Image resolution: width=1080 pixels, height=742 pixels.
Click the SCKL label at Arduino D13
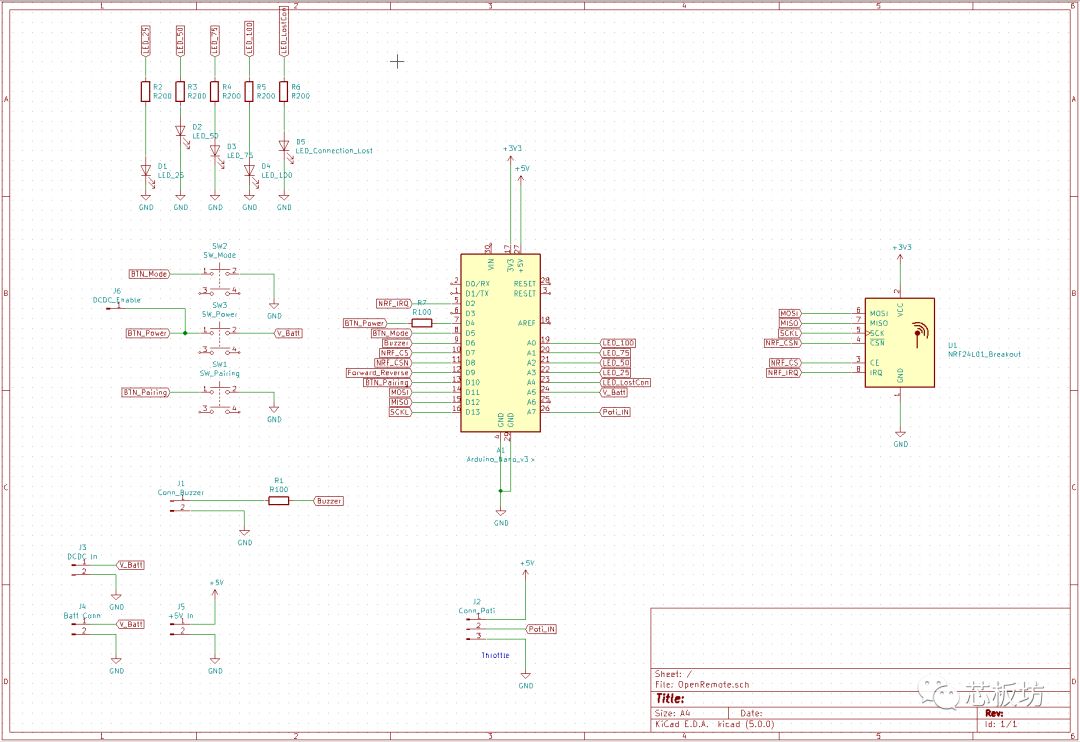click(x=400, y=412)
